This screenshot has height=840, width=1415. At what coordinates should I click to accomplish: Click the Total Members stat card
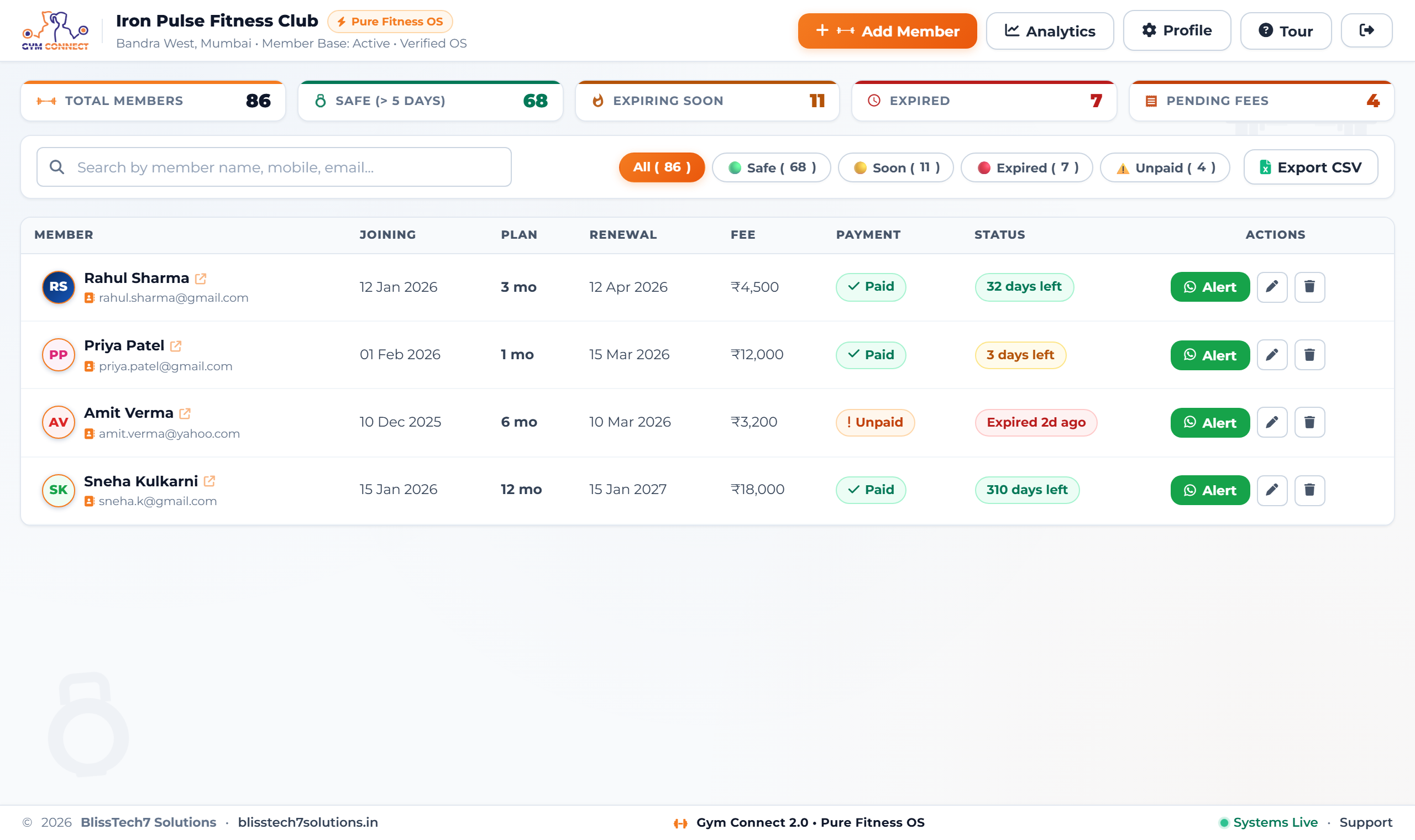[153, 101]
